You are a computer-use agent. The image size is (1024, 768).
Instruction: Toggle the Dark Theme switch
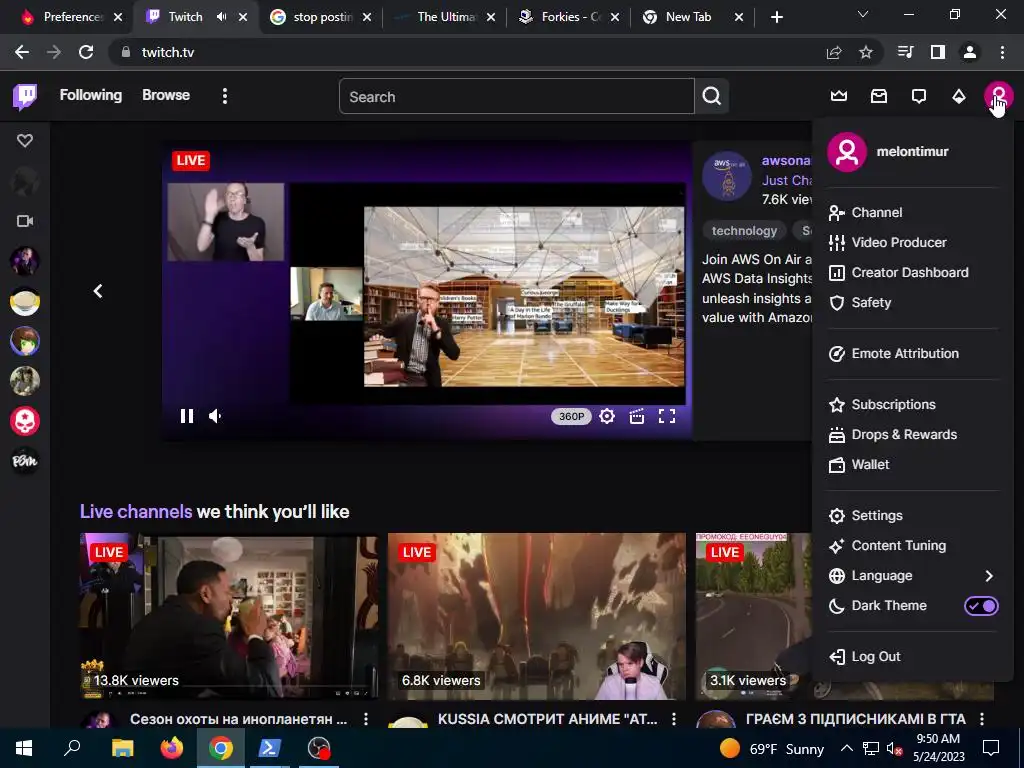[x=981, y=606]
